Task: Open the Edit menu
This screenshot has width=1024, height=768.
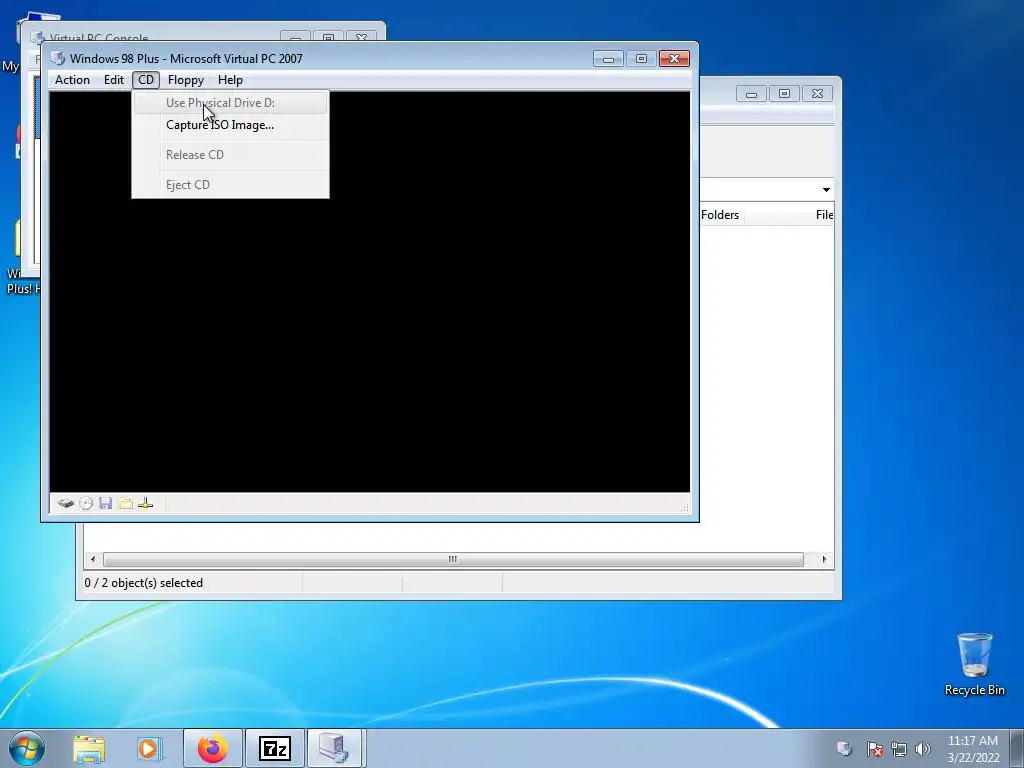Action: click(x=114, y=80)
